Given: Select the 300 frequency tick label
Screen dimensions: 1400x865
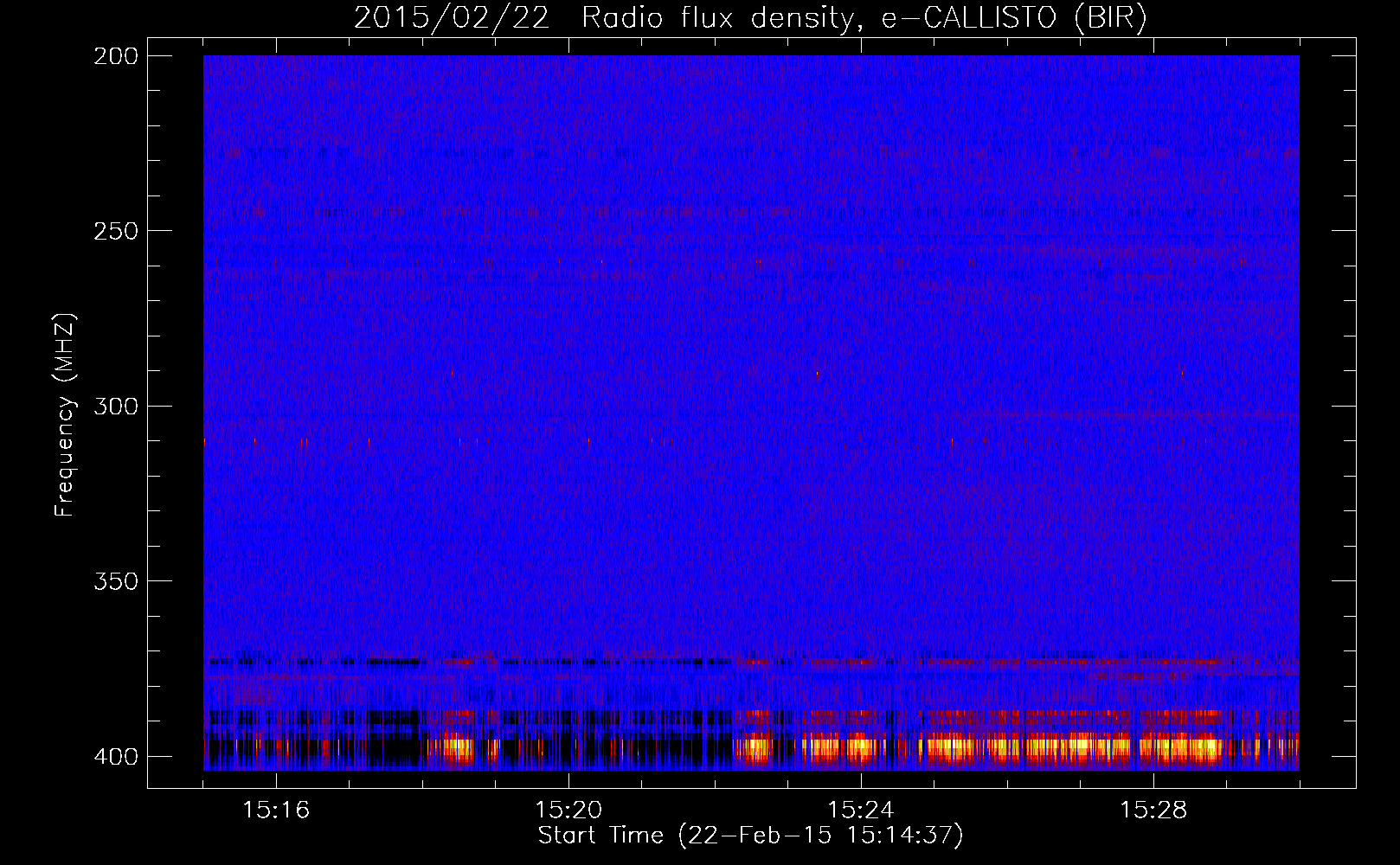Looking at the screenshot, I should [x=116, y=407].
